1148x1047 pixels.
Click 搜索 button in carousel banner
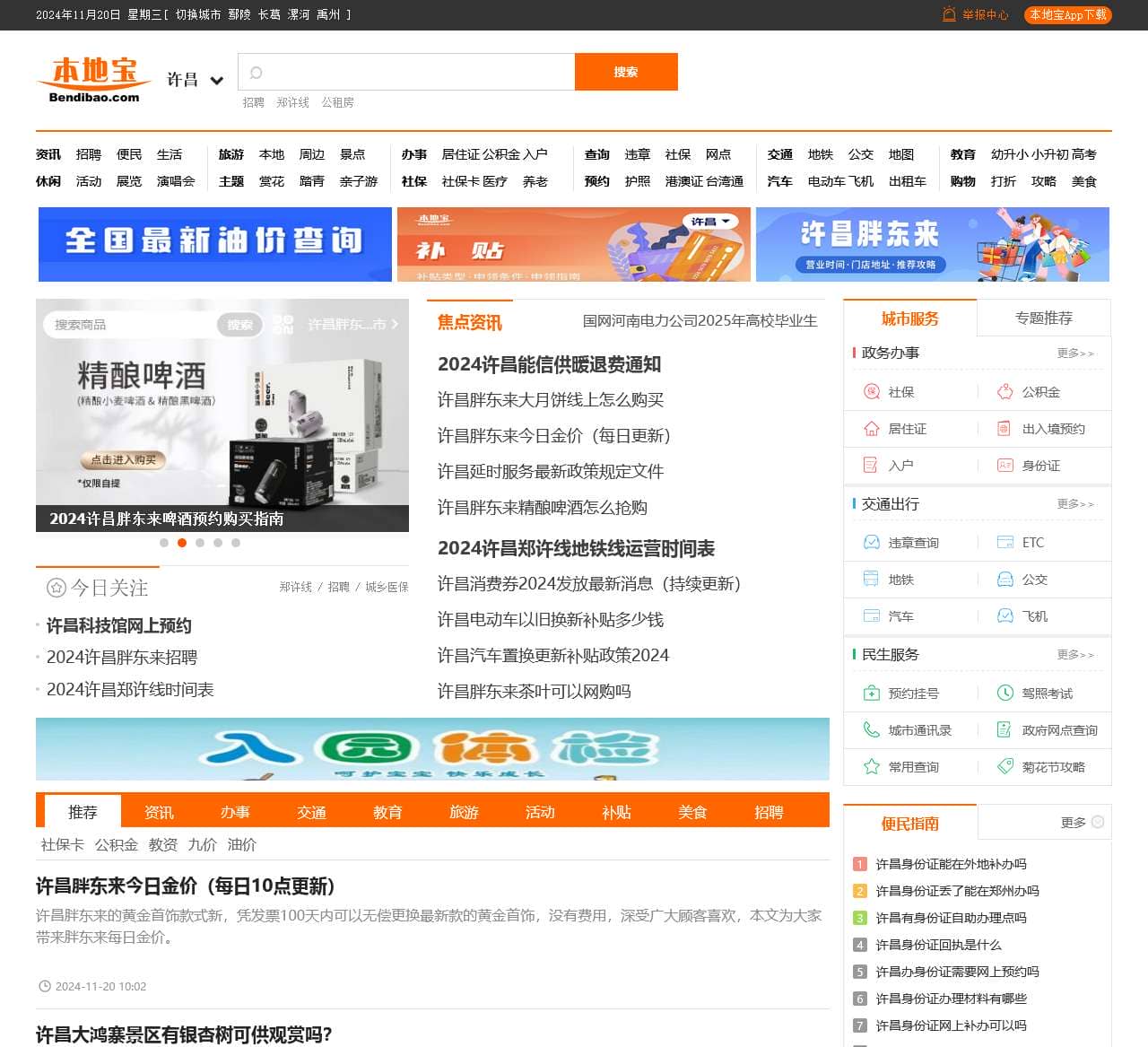coord(239,325)
